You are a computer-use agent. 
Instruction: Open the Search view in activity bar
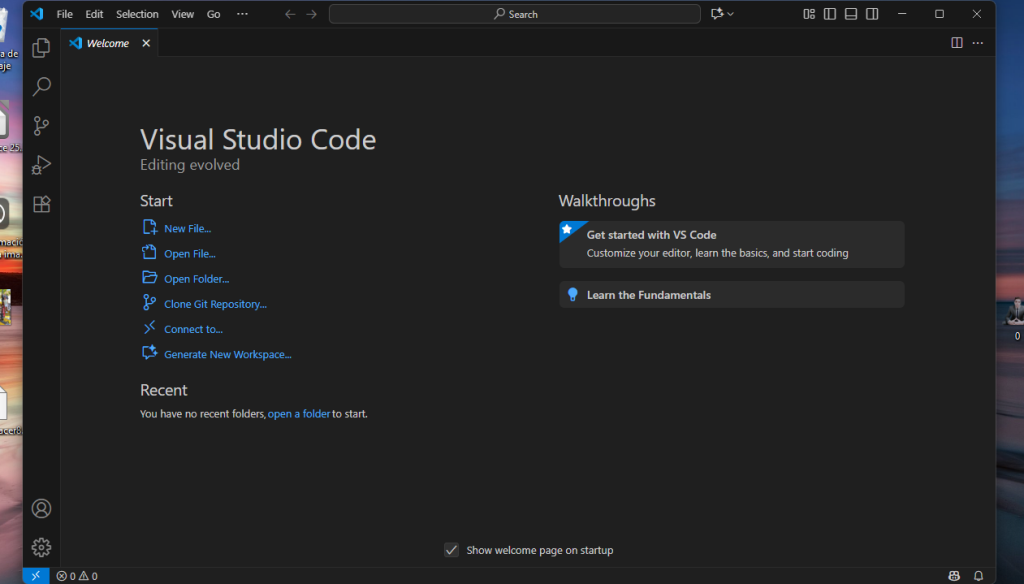(x=41, y=87)
